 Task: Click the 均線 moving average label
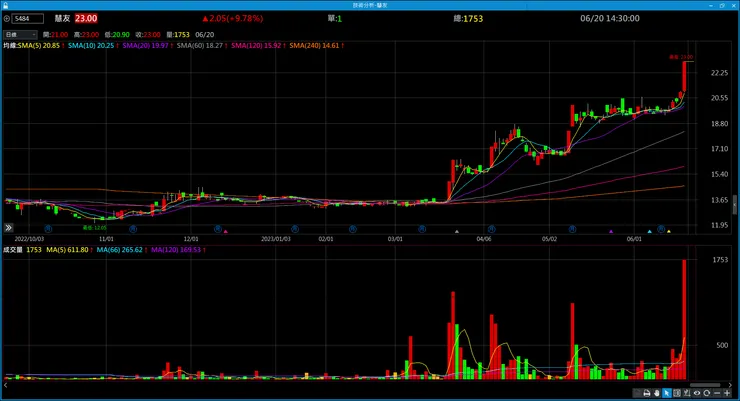(x=10, y=46)
